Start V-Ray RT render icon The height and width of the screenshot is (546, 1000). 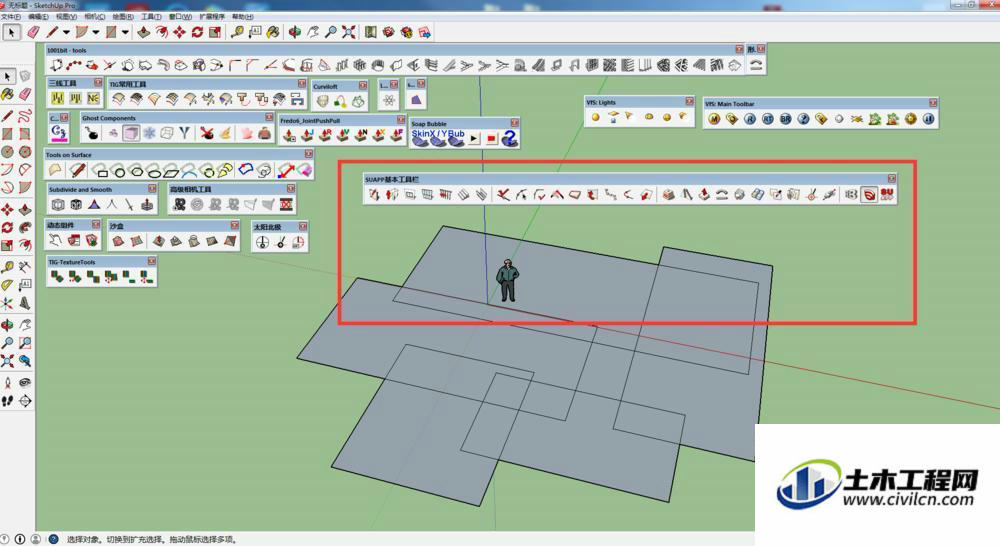click(768, 119)
